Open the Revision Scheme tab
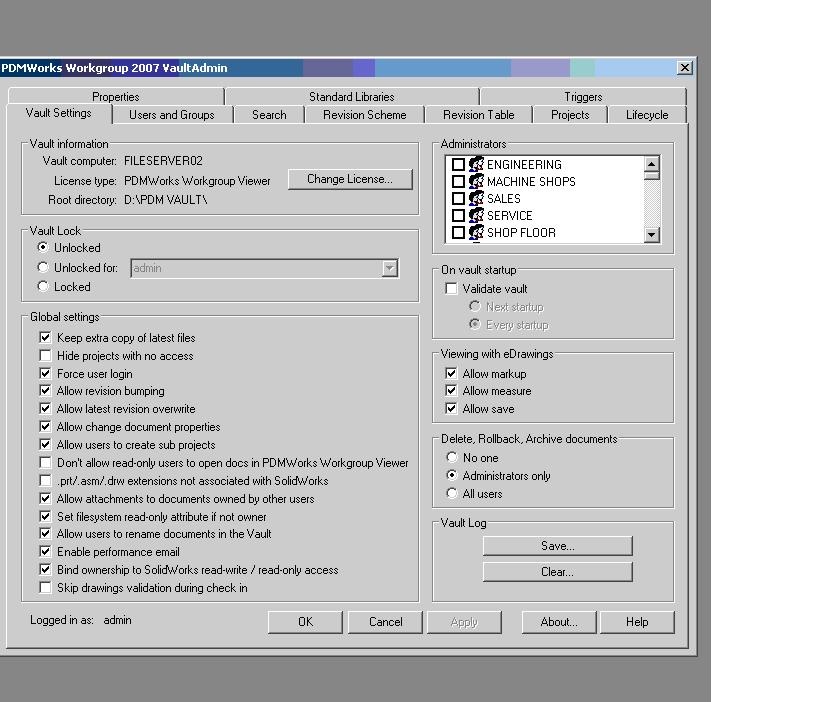Image resolution: width=840 pixels, height=702 pixels. (364, 115)
